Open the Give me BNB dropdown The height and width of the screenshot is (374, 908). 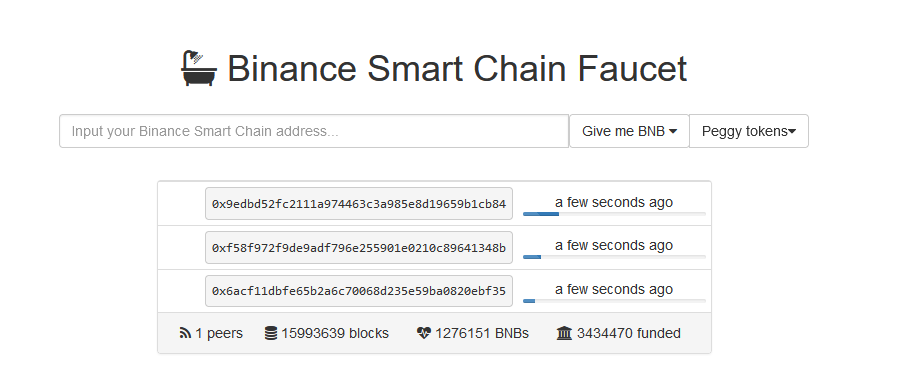tap(629, 131)
